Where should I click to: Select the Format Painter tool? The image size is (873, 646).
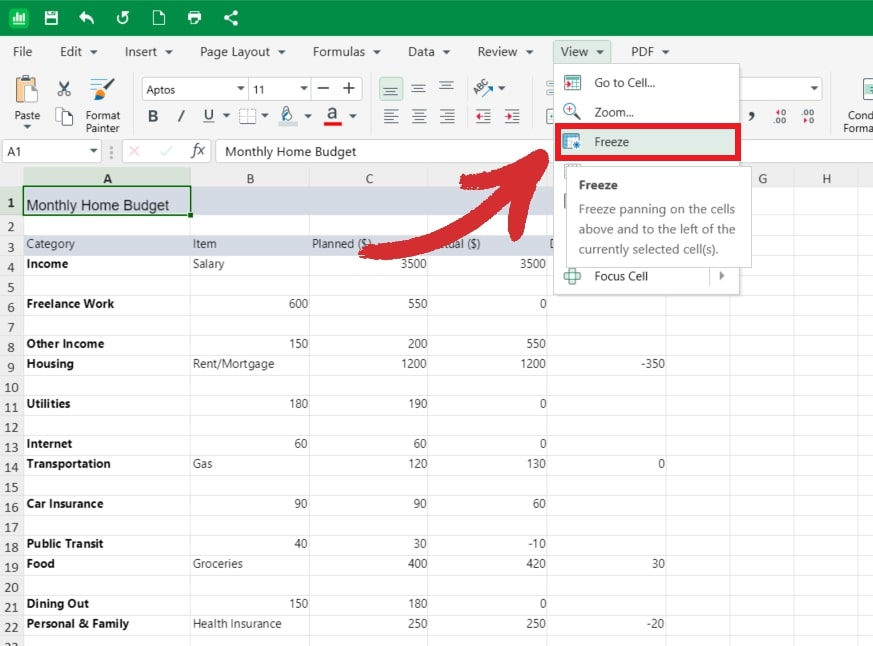point(102,100)
